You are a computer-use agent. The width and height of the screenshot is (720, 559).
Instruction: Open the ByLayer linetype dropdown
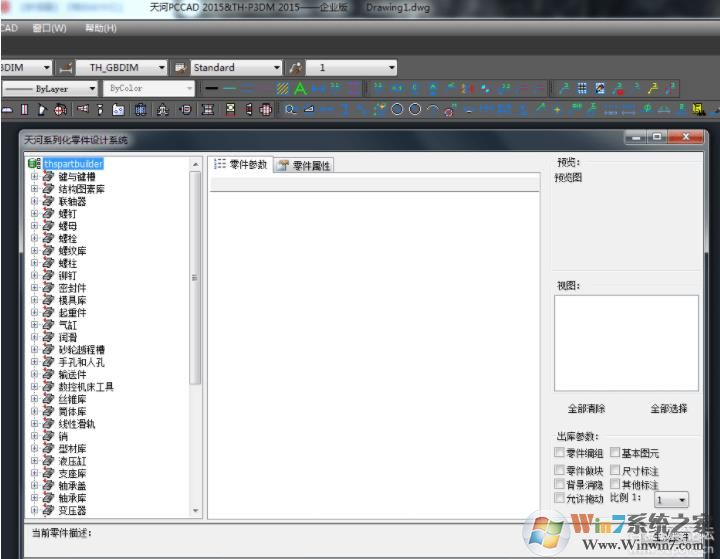point(50,88)
